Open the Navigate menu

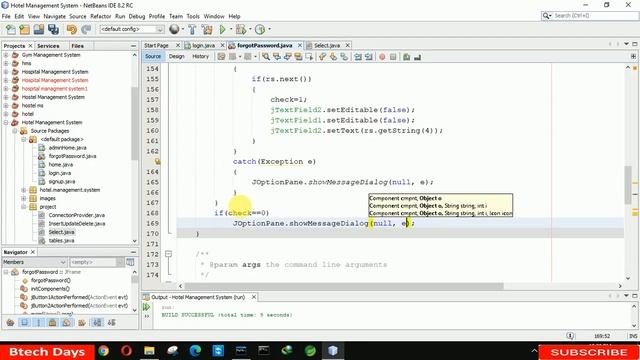tap(54, 16)
